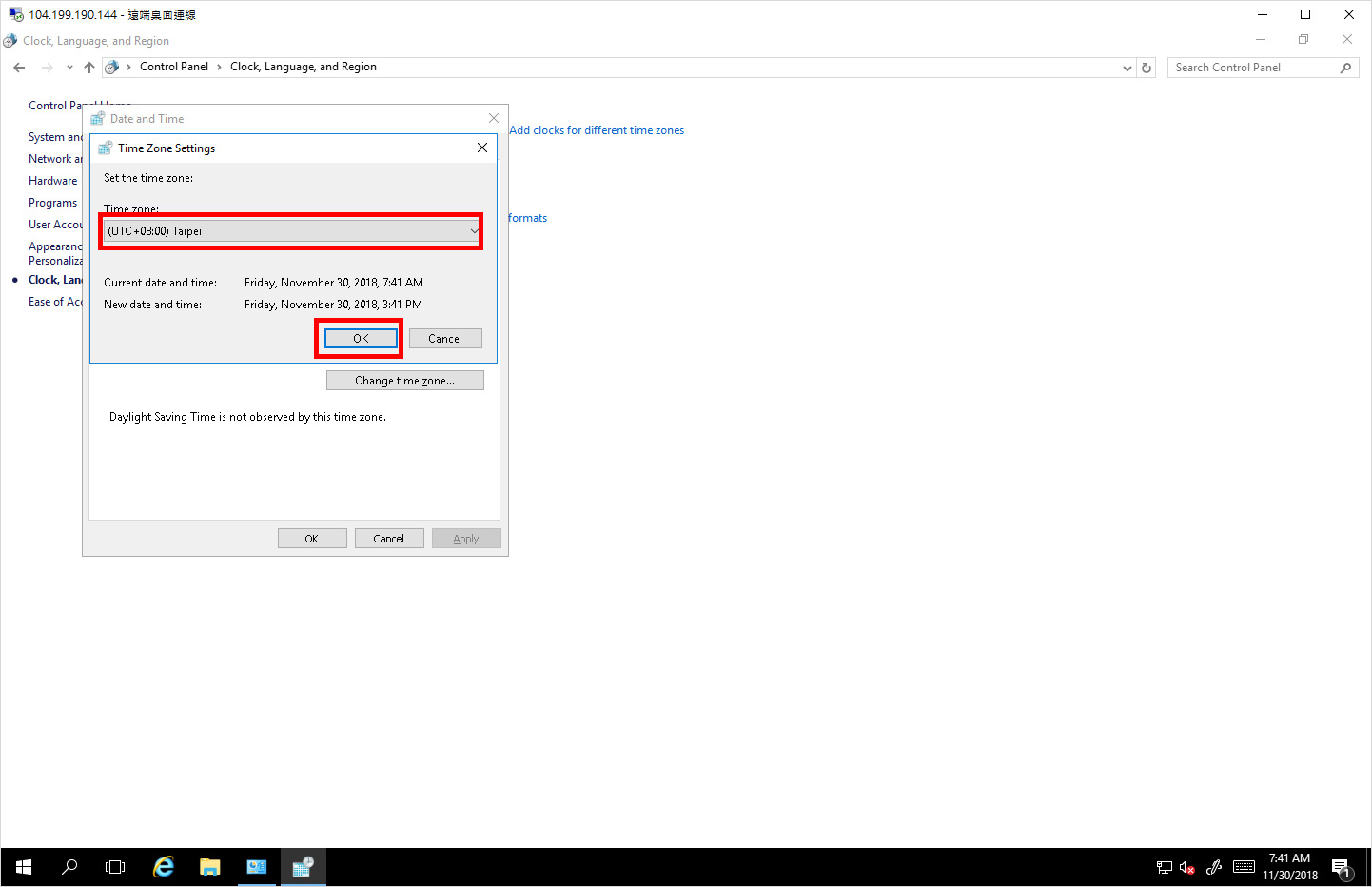Click the pen workspace tray icon
The image size is (1372, 887).
pos(1214,867)
